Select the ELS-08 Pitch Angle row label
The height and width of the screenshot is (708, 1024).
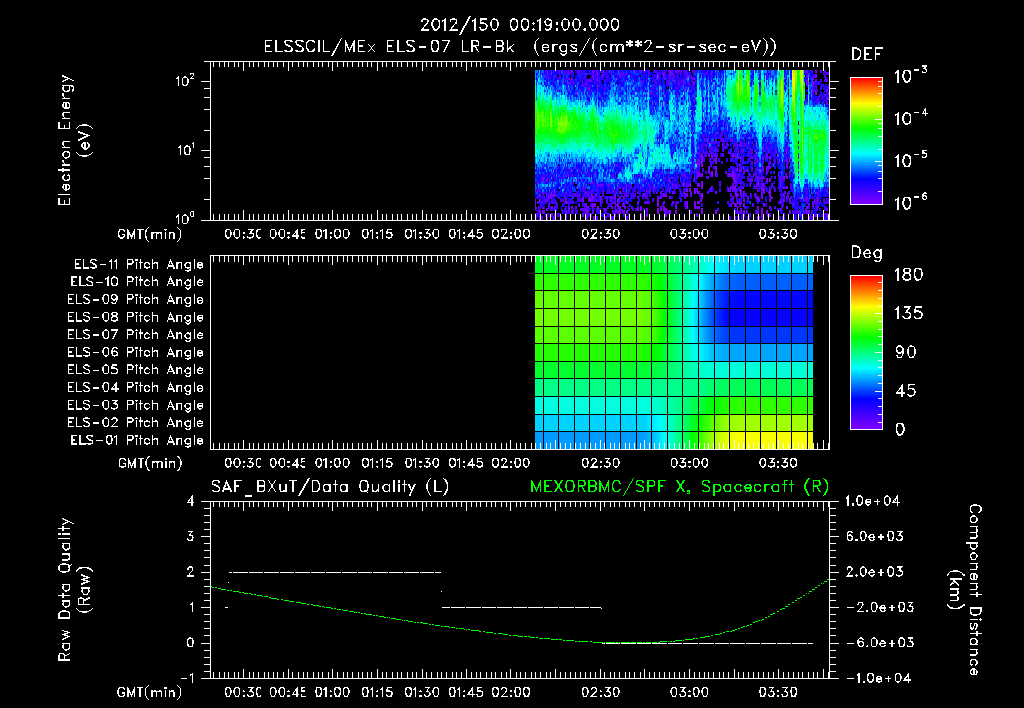135,317
